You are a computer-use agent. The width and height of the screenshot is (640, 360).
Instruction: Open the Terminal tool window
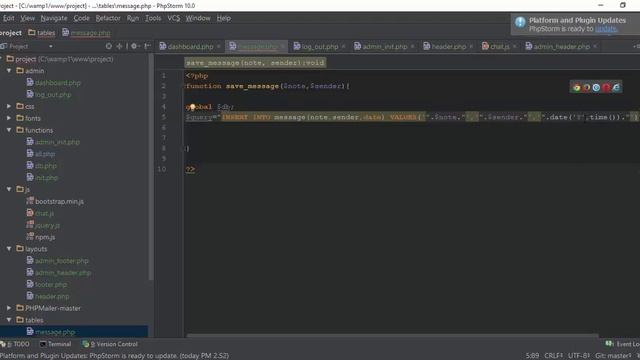click(x=55, y=344)
